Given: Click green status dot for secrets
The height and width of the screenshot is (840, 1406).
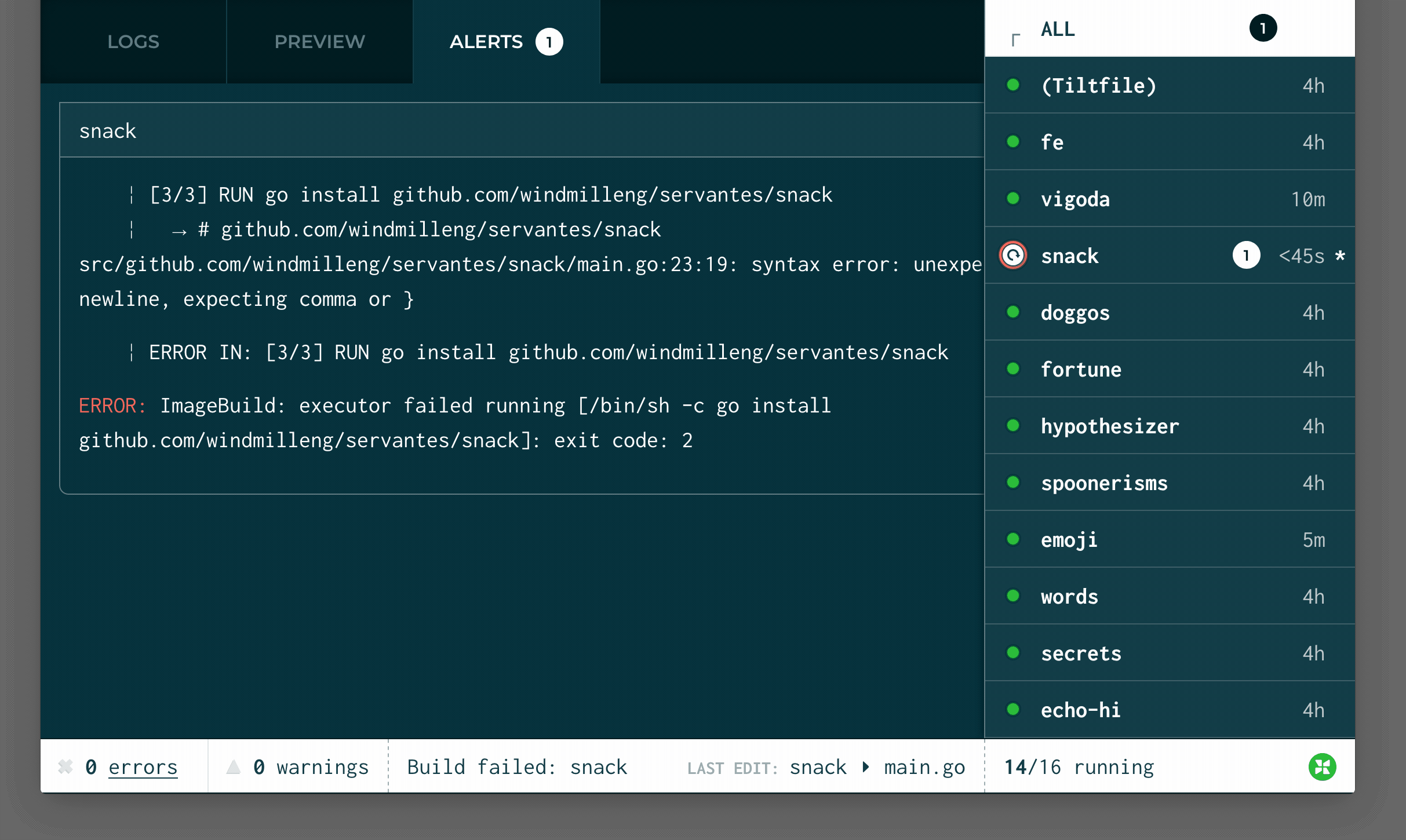Looking at the screenshot, I should 1013,653.
